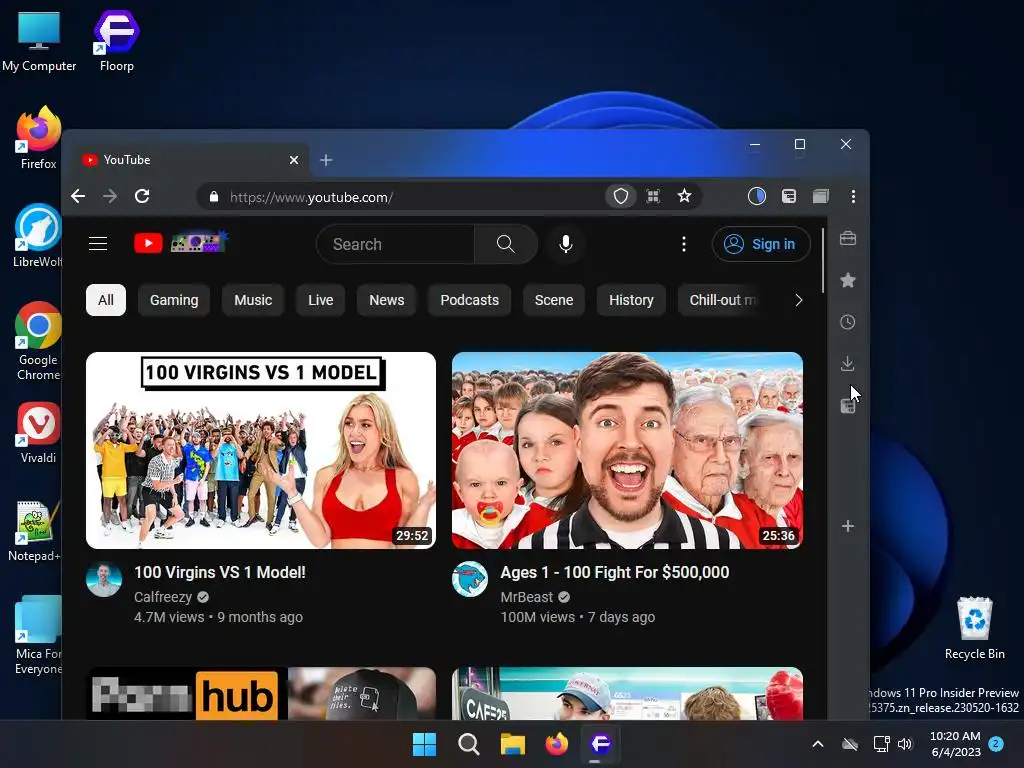1024x768 pixels.
Task: Click the Floorp taskbar icon
Action: [600, 744]
